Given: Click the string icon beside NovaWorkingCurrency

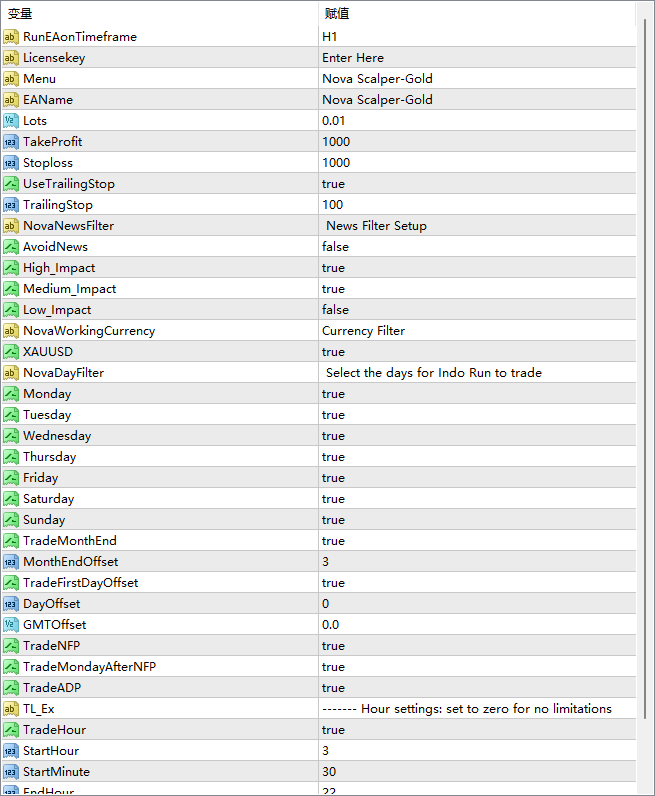Looking at the screenshot, I should pos(11,331).
